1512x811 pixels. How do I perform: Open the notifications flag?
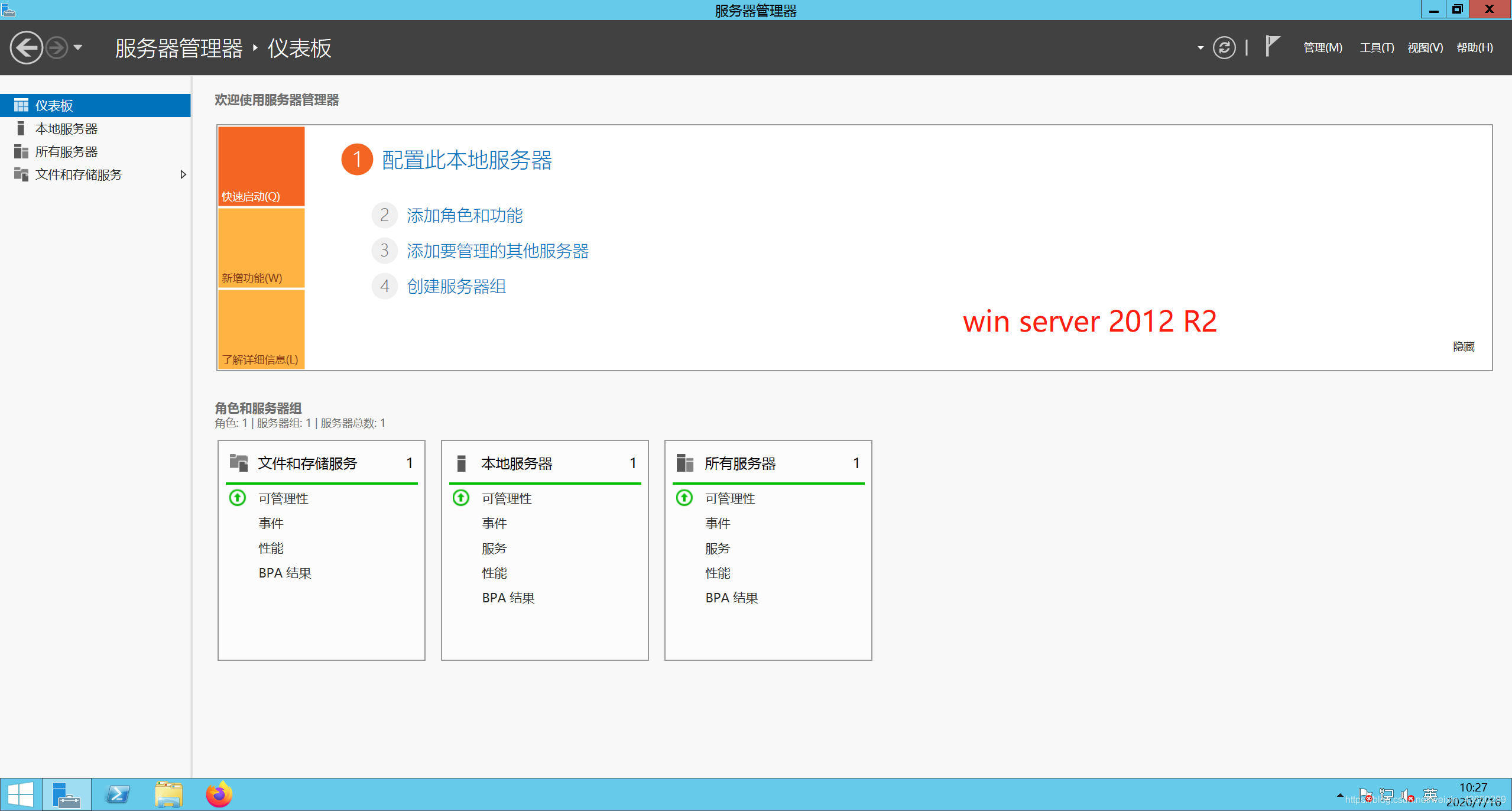pos(1272,46)
